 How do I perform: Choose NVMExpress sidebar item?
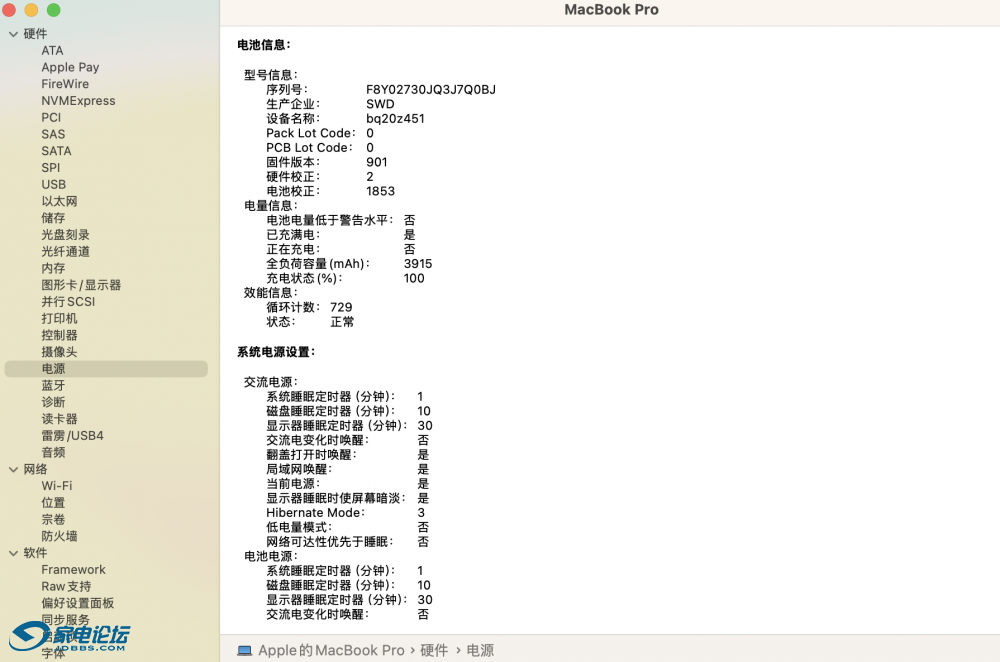78,101
